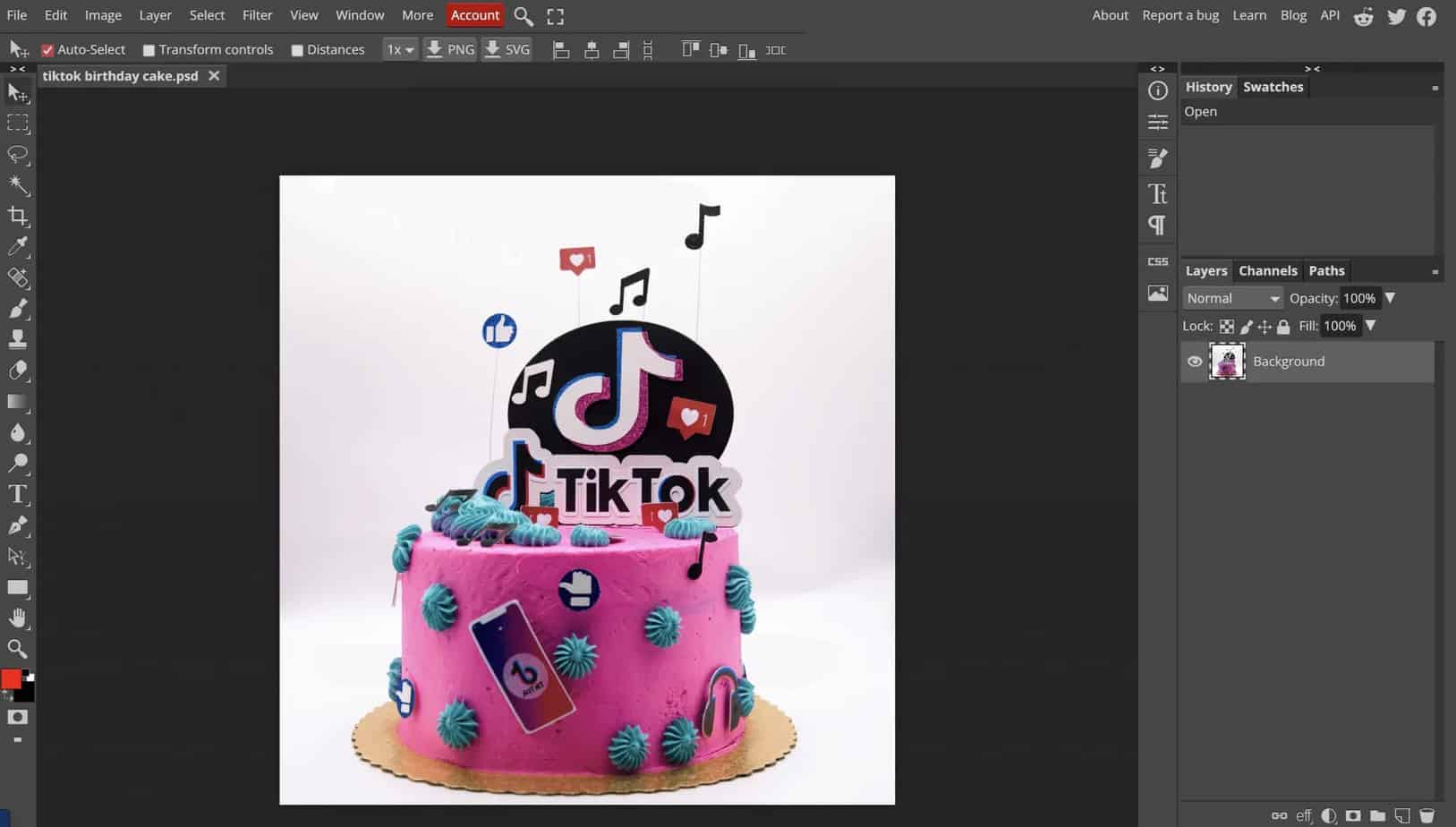The width and height of the screenshot is (1456, 827).
Task: Click the Account button
Action: (475, 15)
